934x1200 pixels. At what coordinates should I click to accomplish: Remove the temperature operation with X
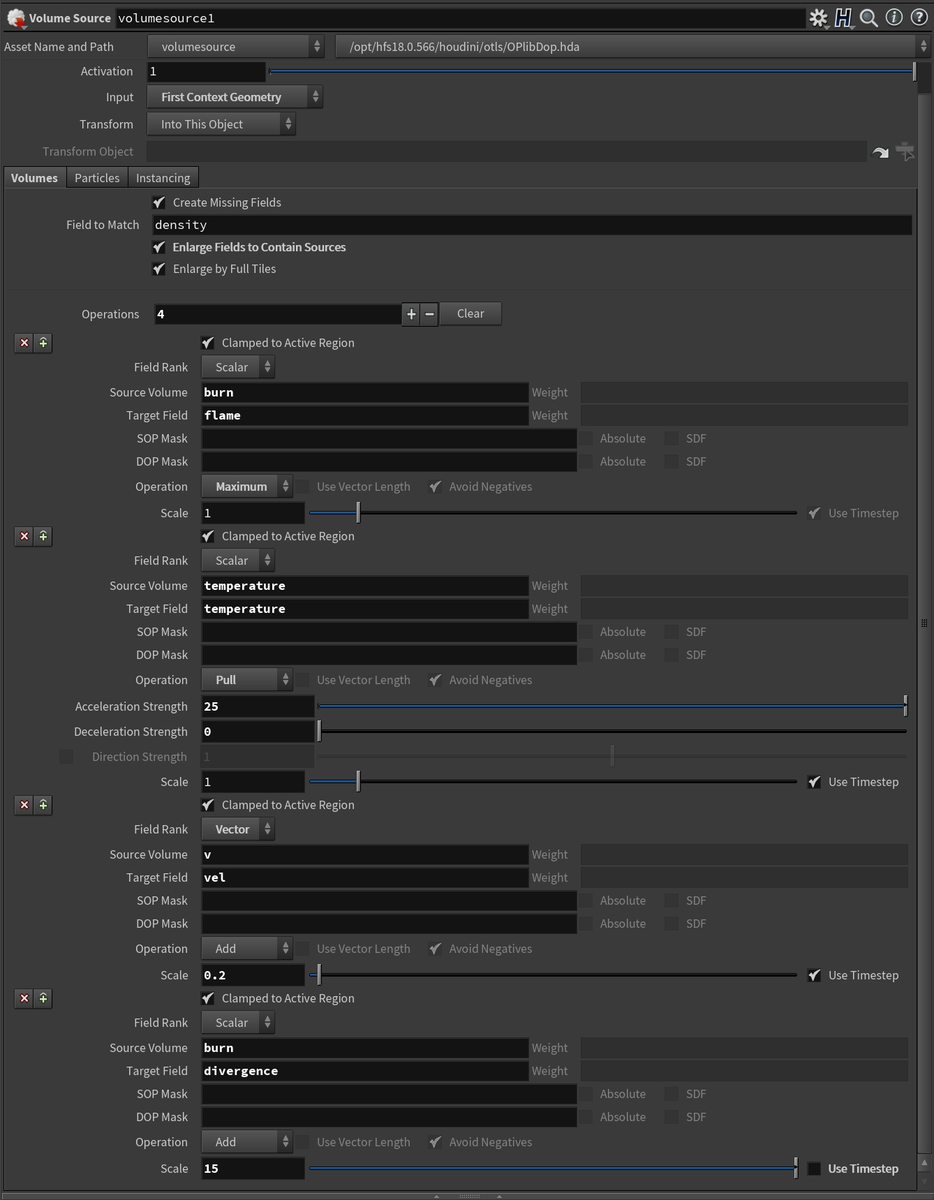(x=25, y=537)
